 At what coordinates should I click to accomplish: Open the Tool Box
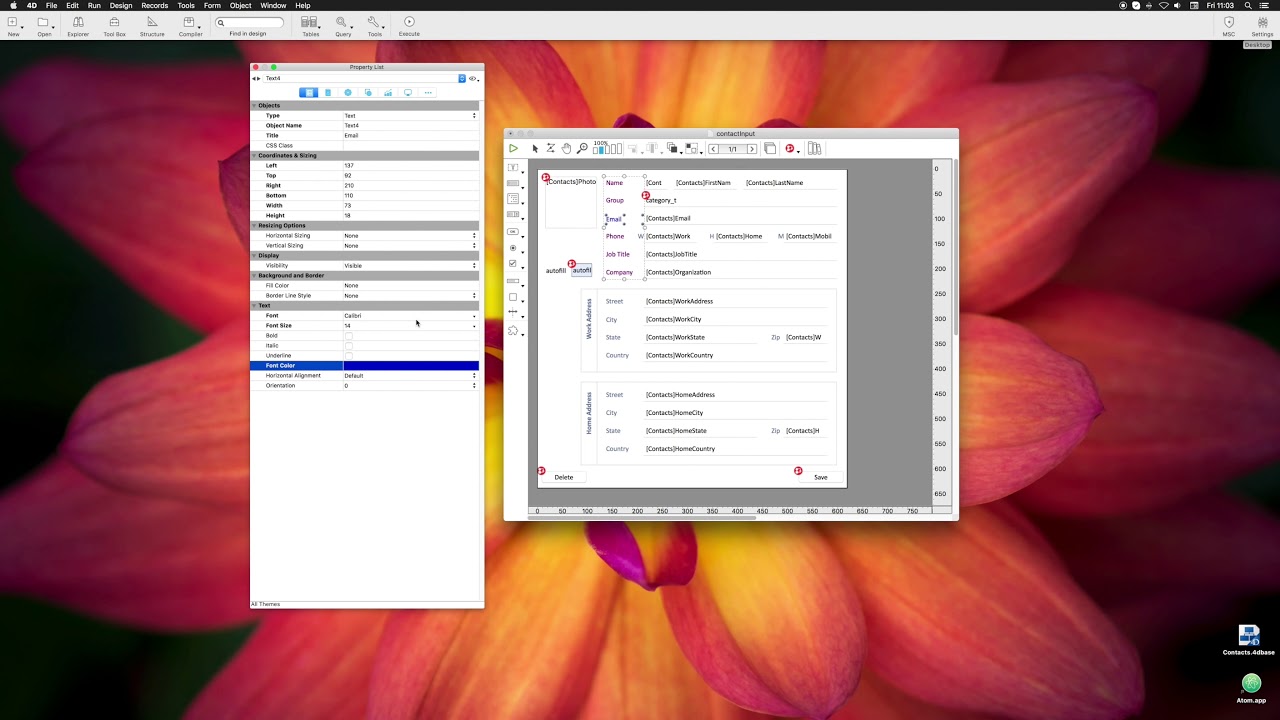click(114, 26)
